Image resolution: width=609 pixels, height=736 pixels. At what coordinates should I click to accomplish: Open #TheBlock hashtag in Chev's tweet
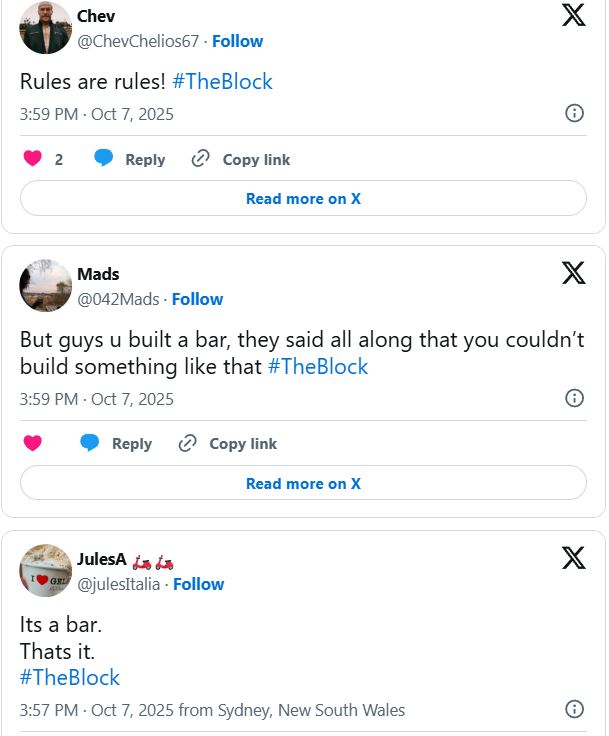click(x=222, y=82)
